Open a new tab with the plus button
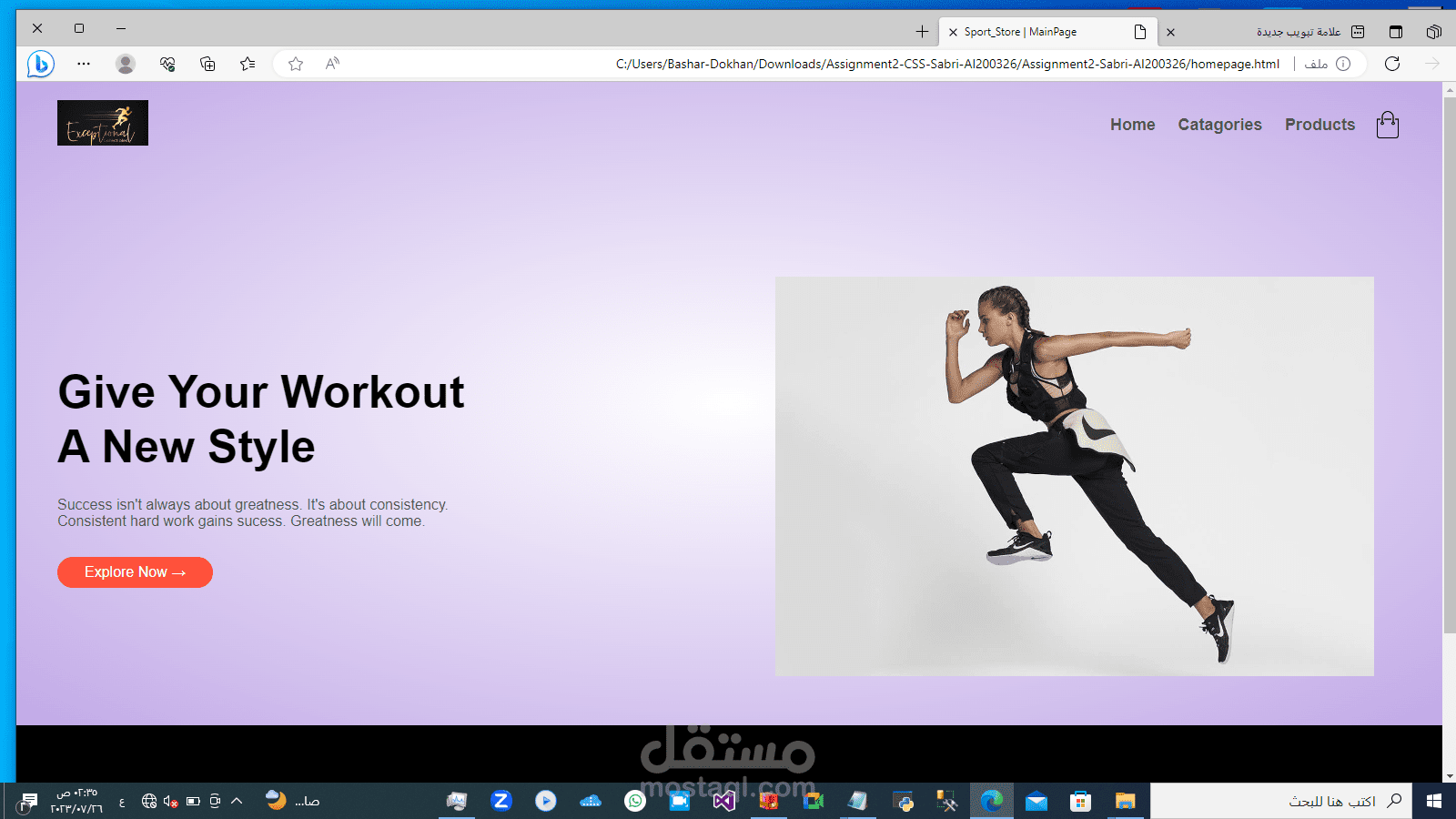1456x819 pixels. point(922,32)
